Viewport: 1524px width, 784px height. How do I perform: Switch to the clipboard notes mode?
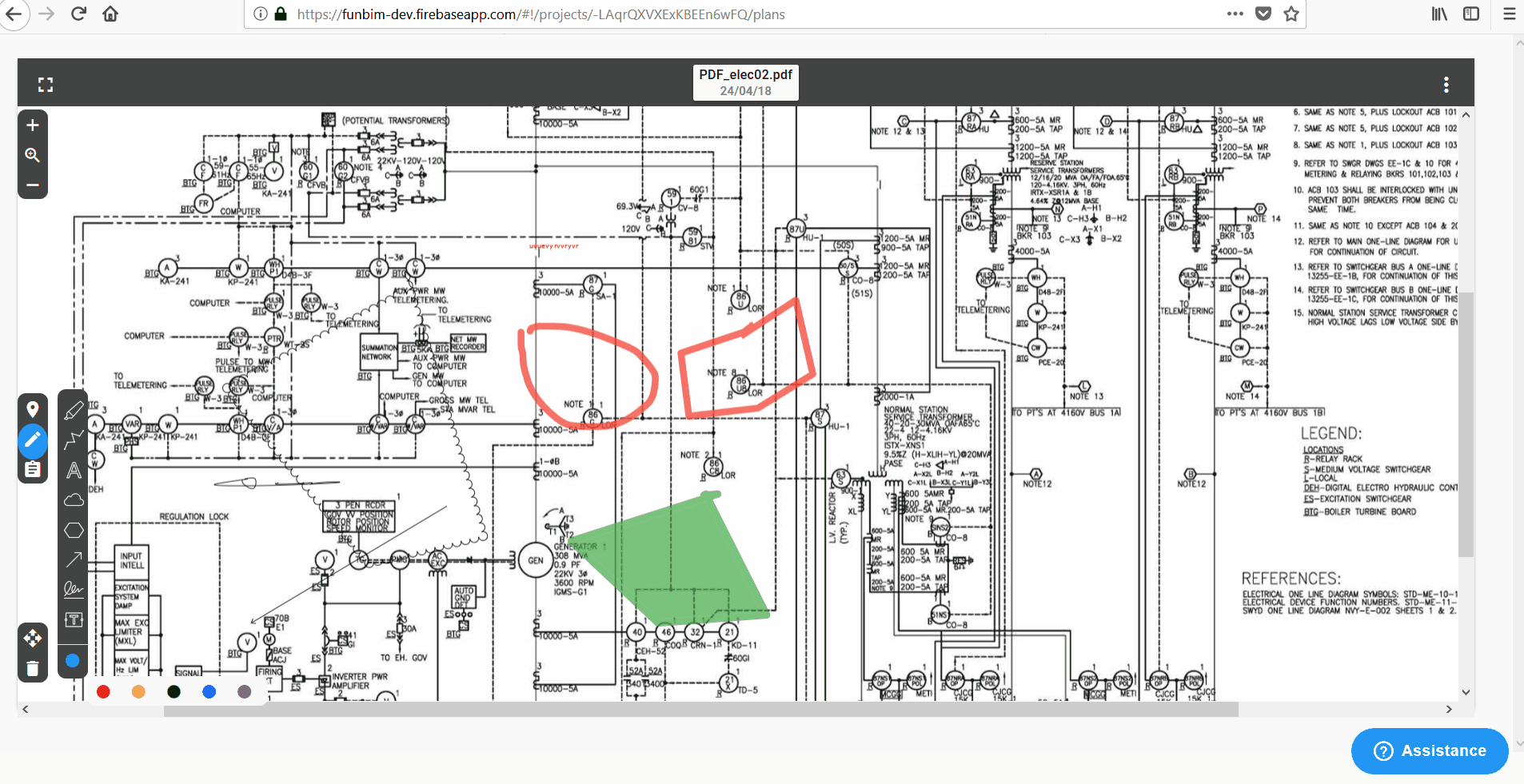pos(33,469)
